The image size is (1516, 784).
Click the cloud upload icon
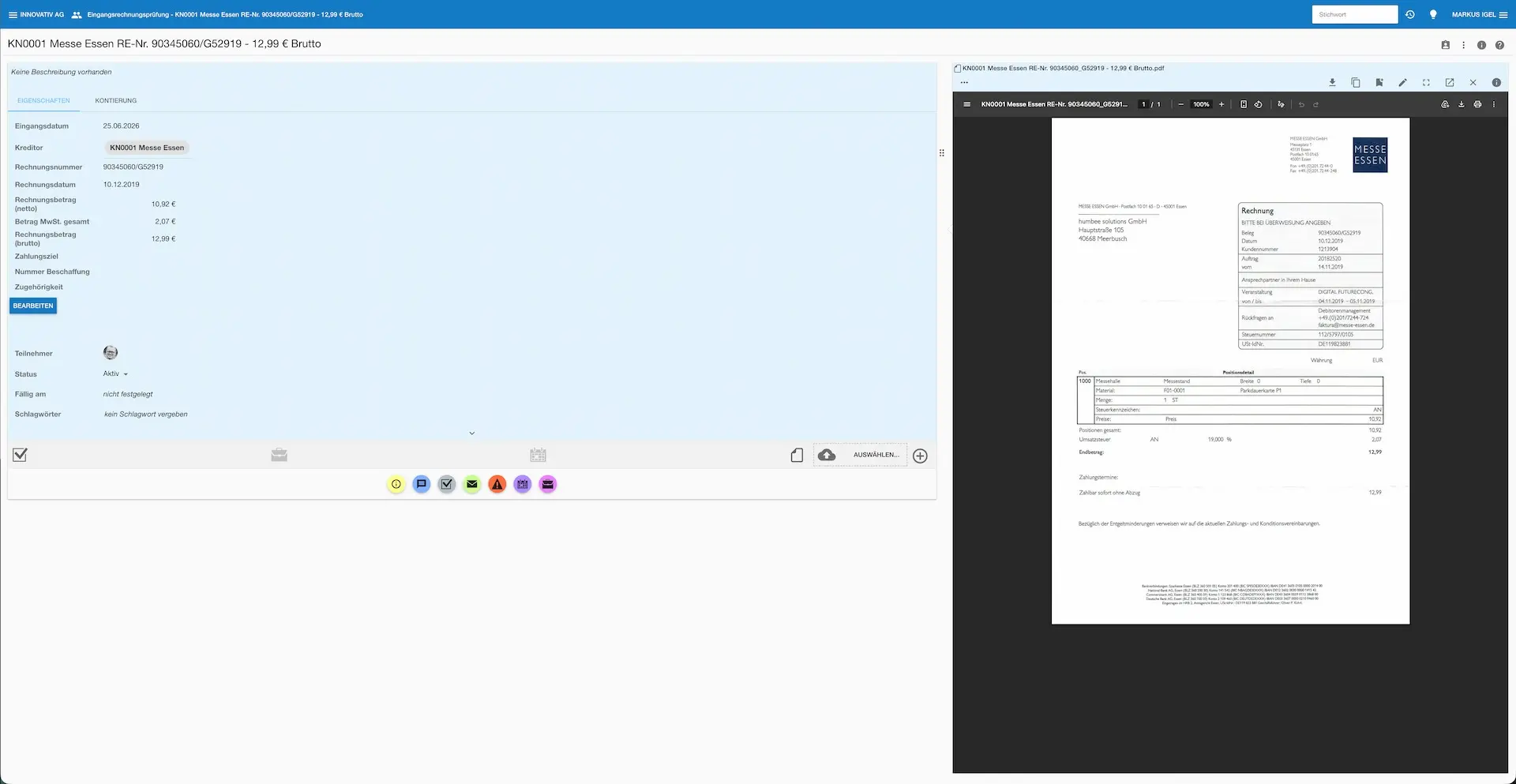(827, 455)
